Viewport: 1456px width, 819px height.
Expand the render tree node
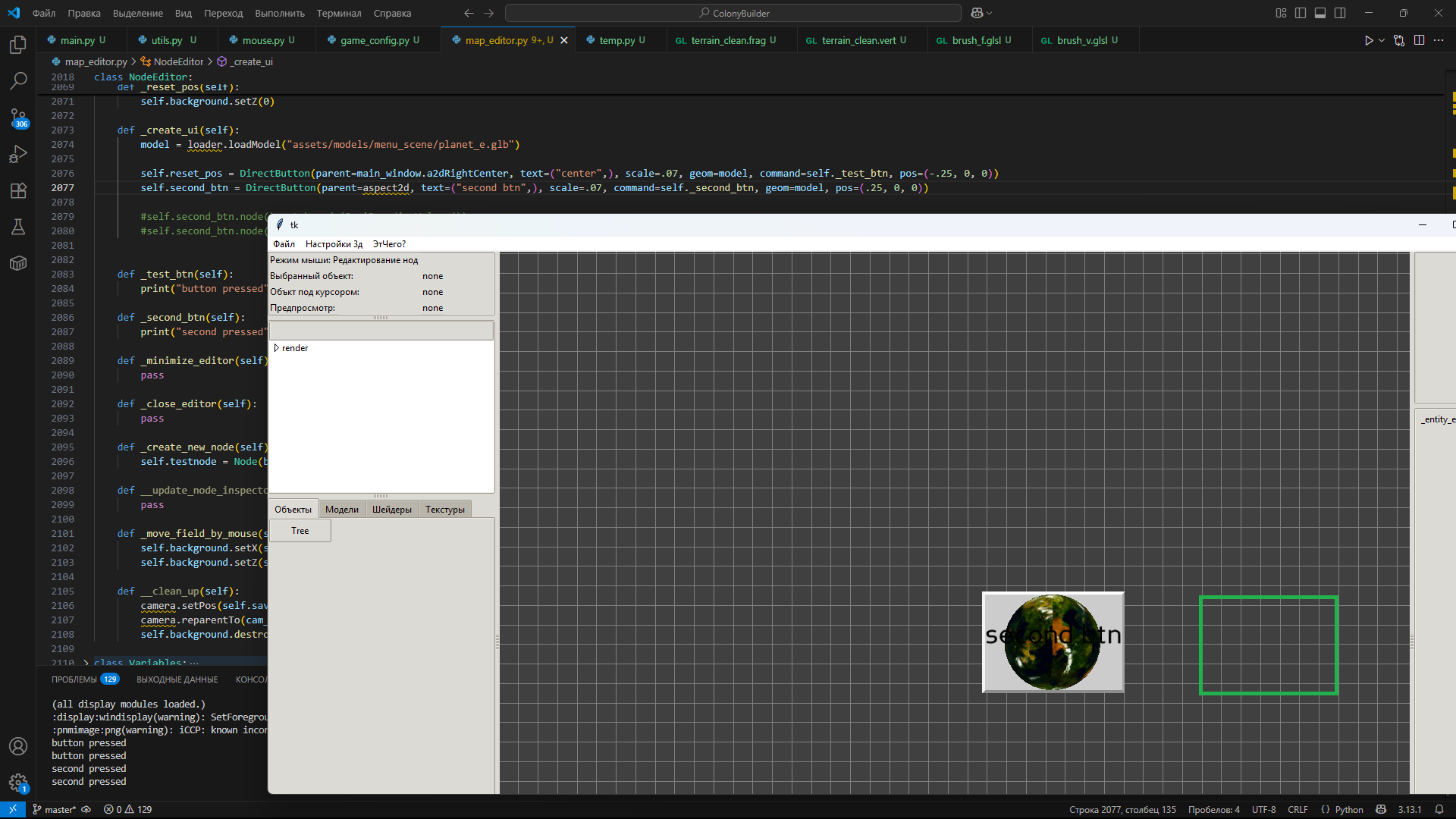pos(277,348)
